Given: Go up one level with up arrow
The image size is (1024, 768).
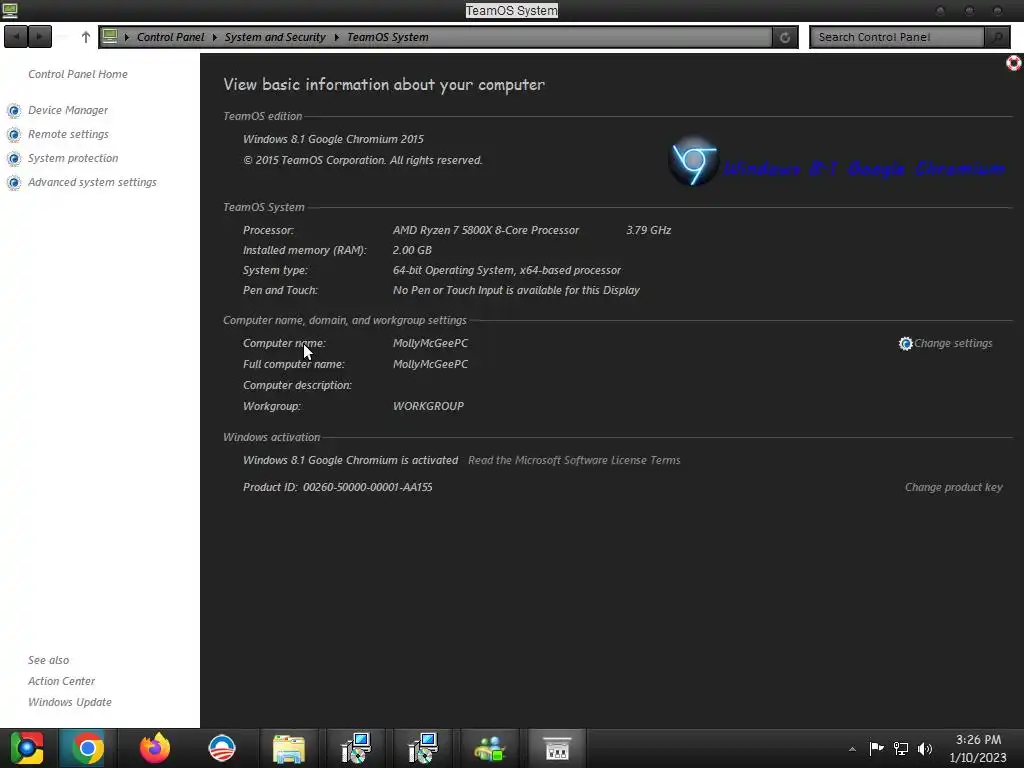Looking at the screenshot, I should point(86,37).
